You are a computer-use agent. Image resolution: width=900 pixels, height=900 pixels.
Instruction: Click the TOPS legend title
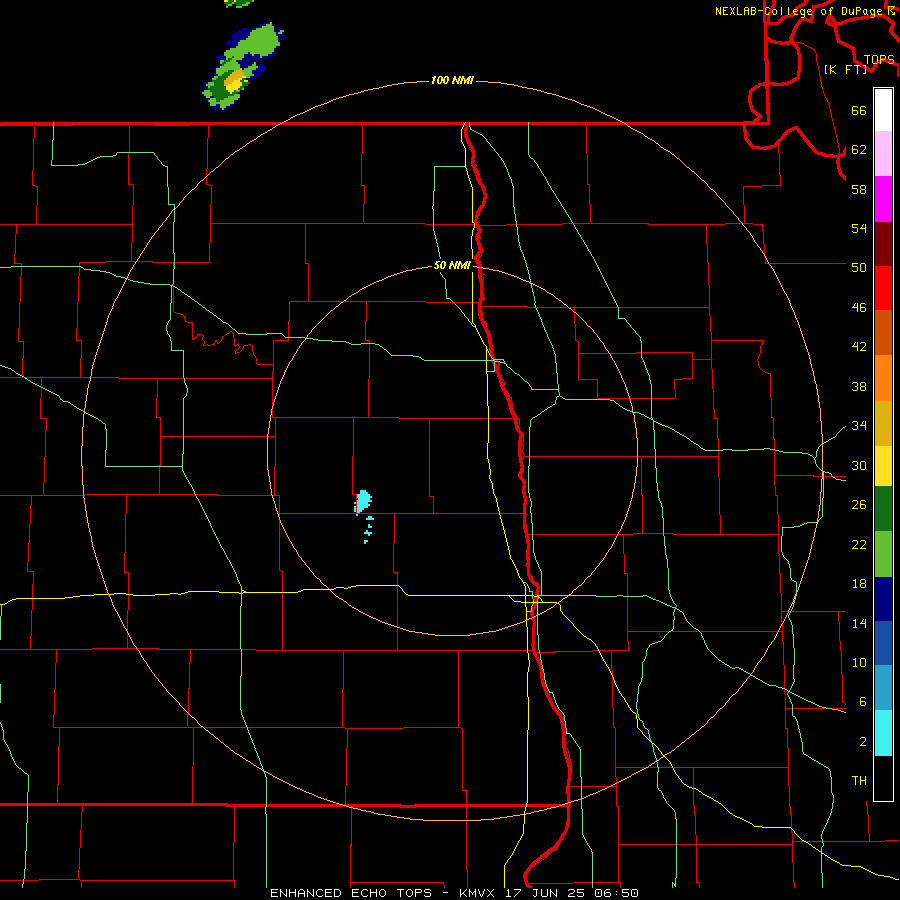click(879, 60)
